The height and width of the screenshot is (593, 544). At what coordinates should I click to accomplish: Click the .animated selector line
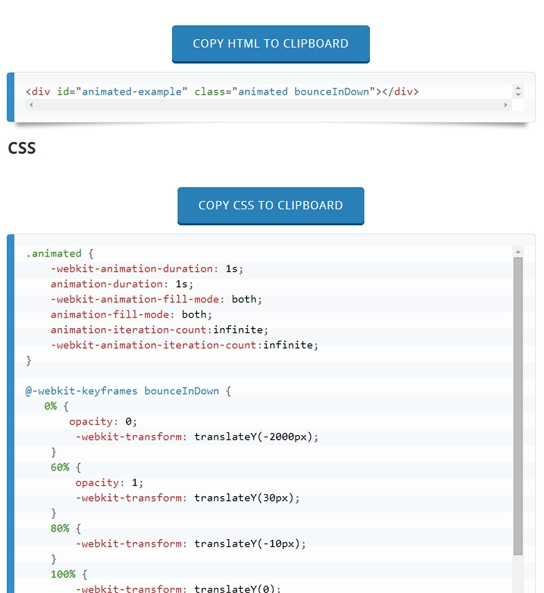59,253
